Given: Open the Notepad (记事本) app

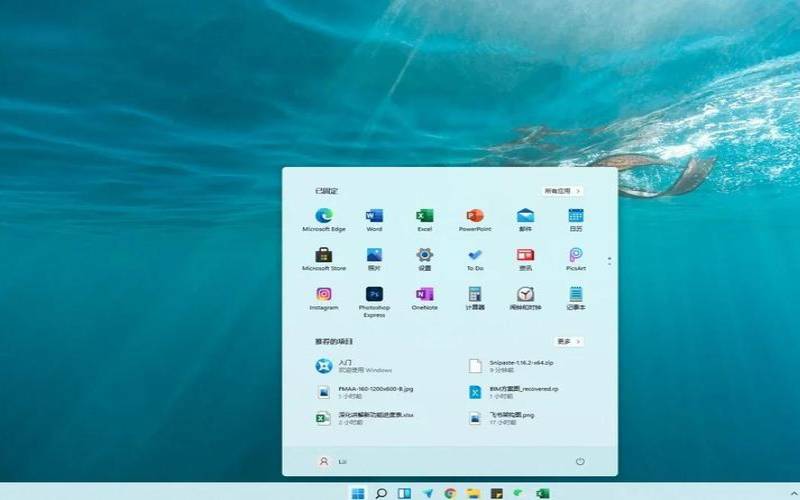Looking at the screenshot, I should click(576, 298).
